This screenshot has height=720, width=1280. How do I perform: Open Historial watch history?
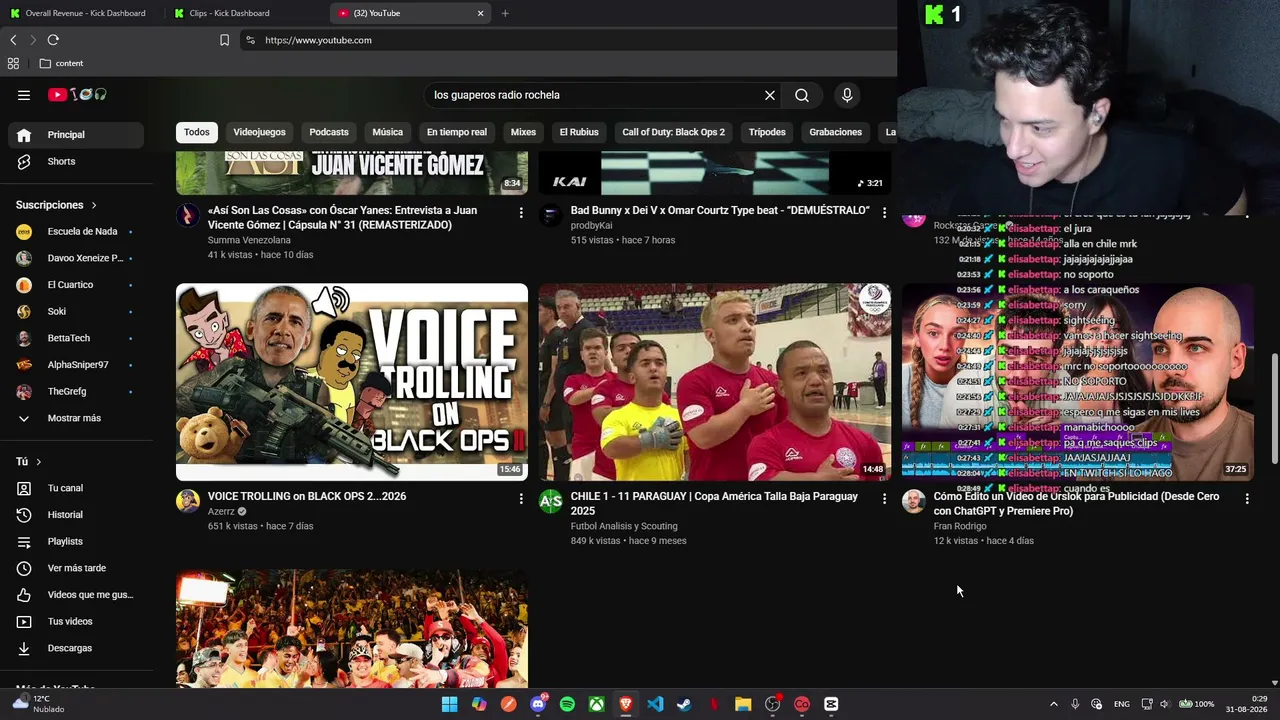(76, 515)
